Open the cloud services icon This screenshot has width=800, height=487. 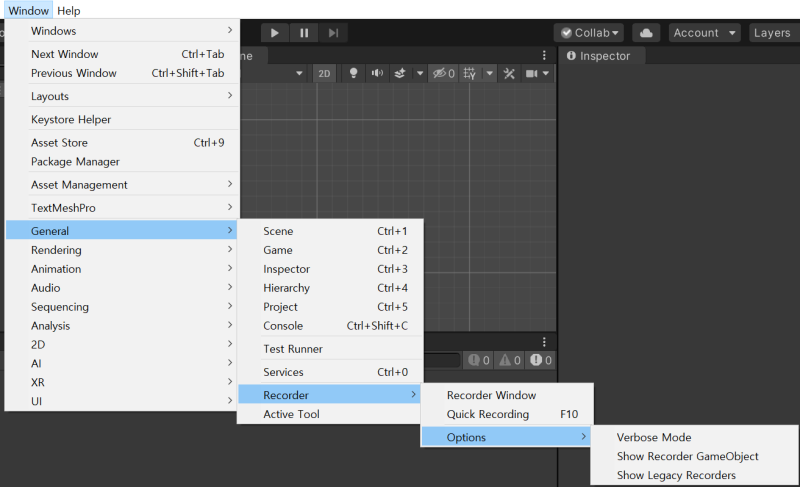pyautogui.click(x=646, y=33)
